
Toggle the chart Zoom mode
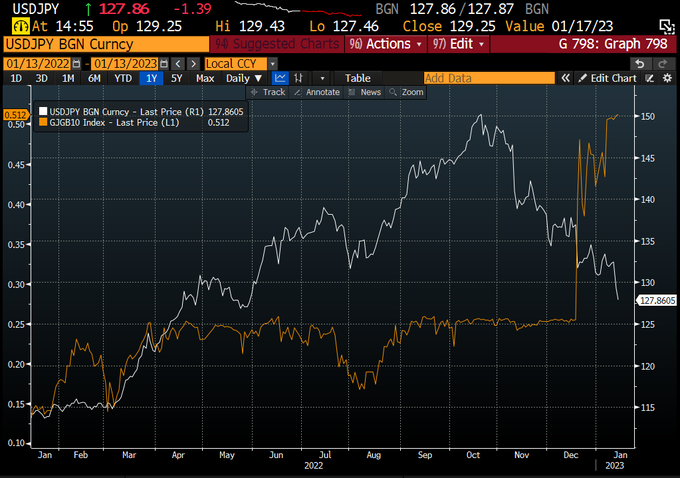406,92
